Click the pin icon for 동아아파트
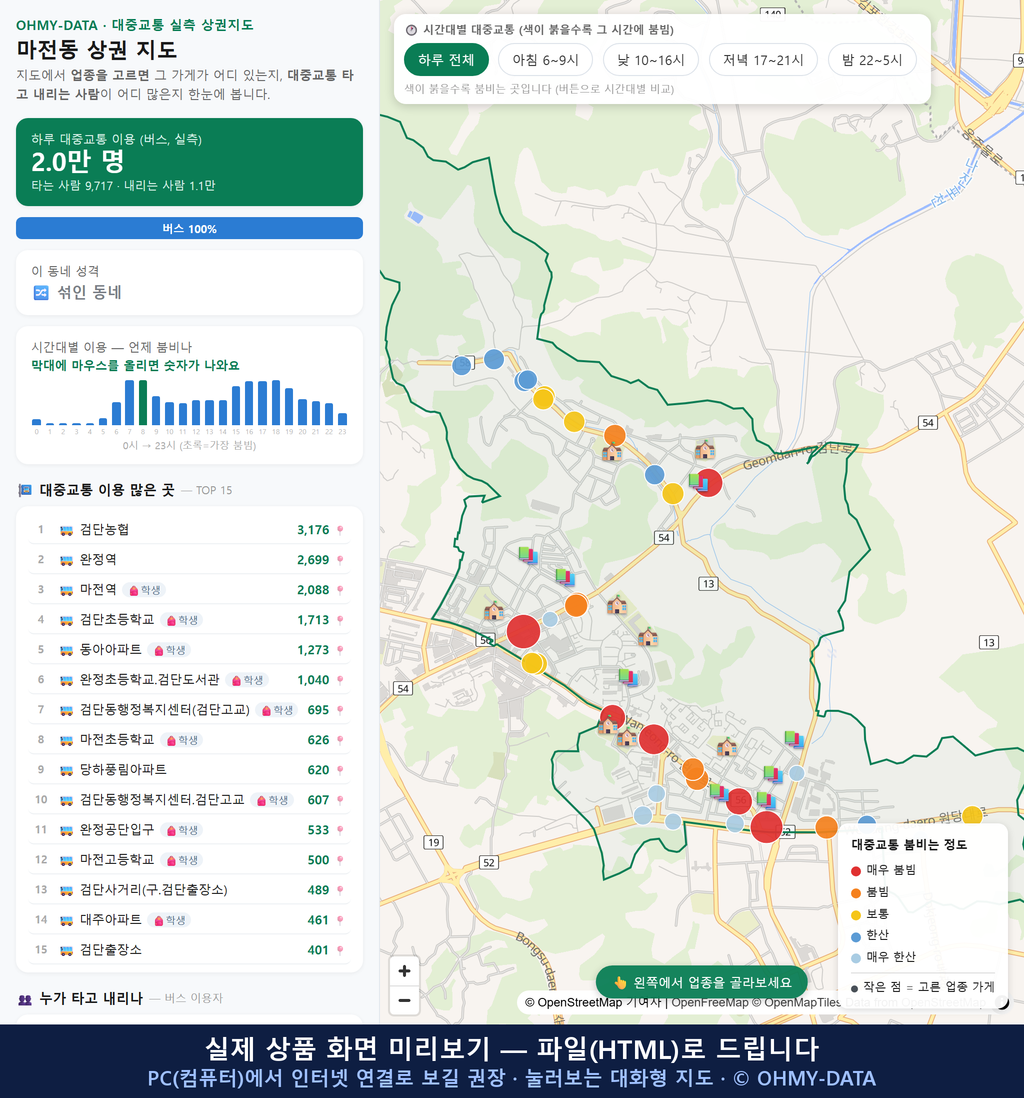The image size is (1024, 1098). (340, 651)
